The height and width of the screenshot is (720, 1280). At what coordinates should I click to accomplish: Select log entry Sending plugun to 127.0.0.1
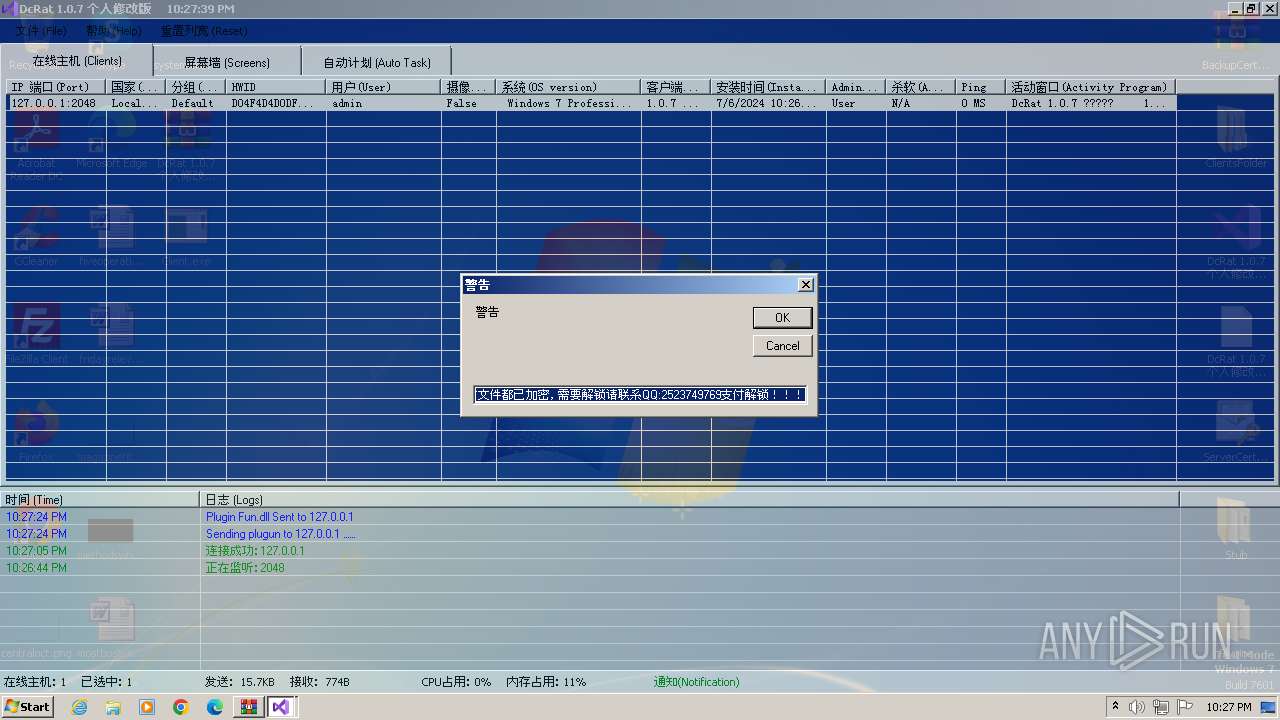pos(280,534)
